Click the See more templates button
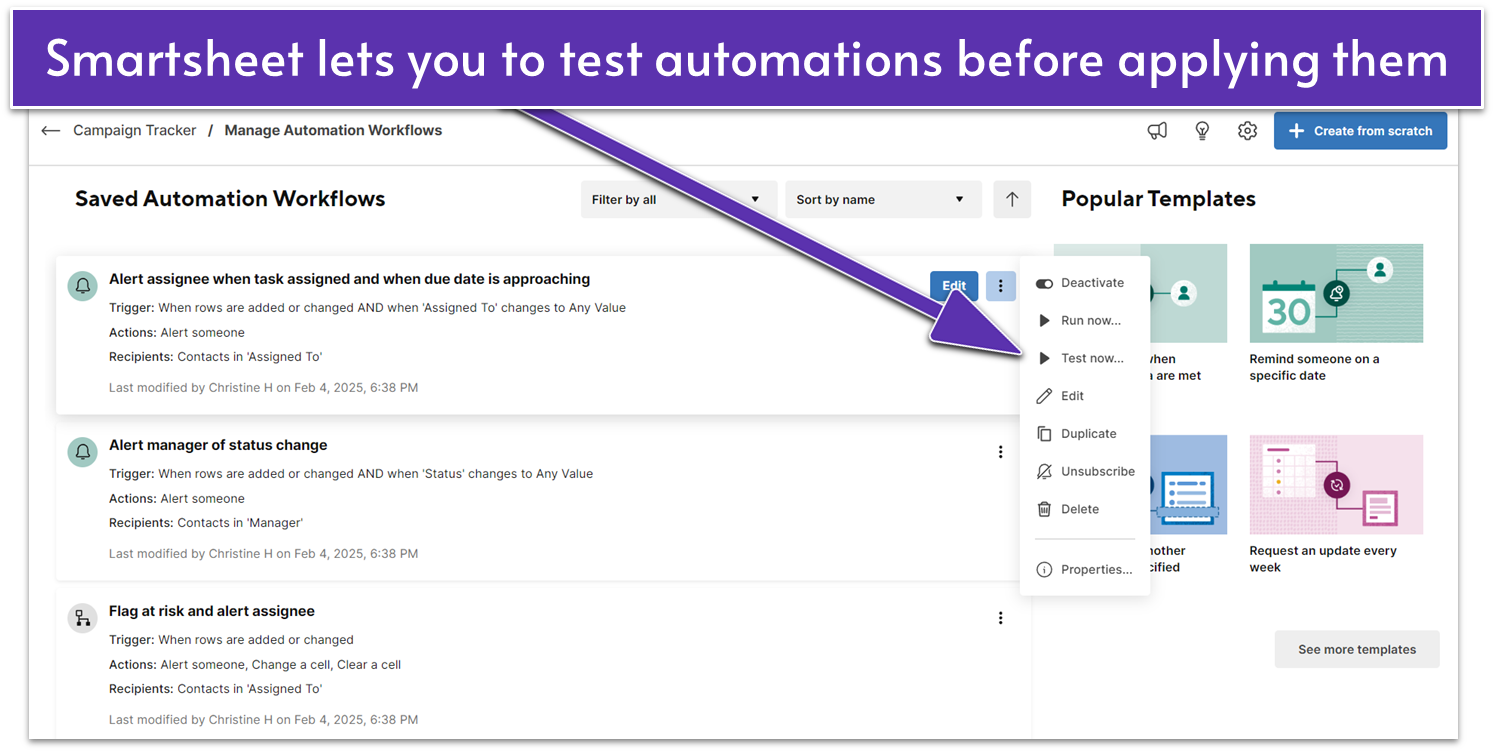The height and width of the screenshot is (752, 1494). tap(1357, 649)
